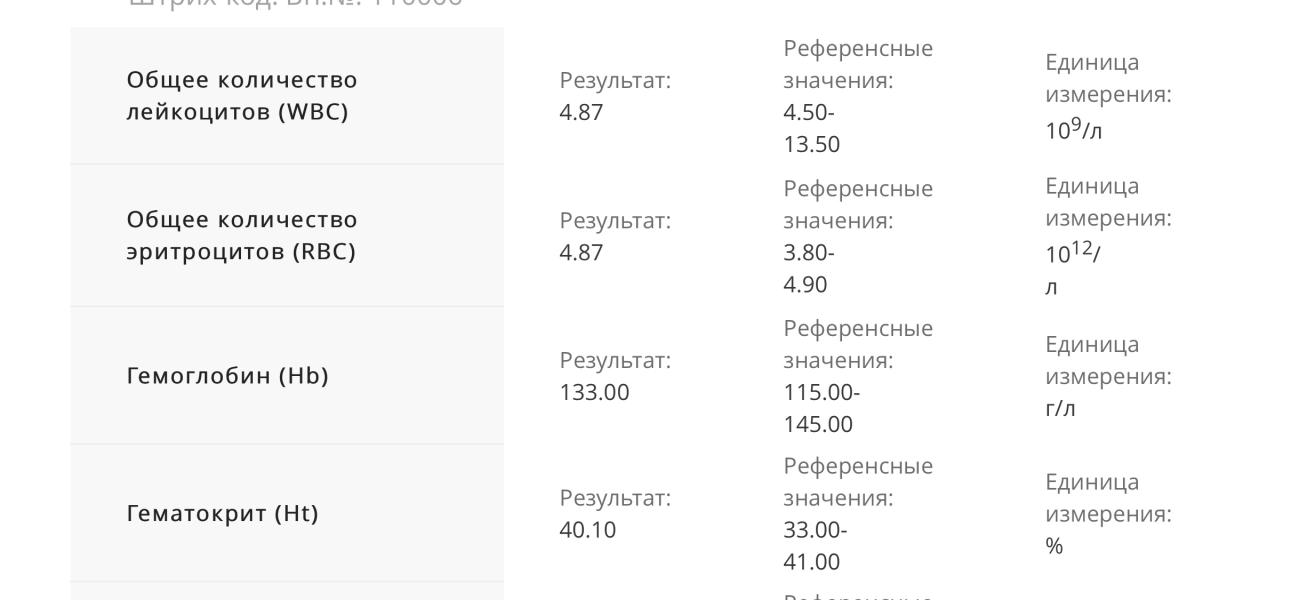Click WBC reference range 4.50-13.50
The height and width of the screenshot is (600, 1298).
tap(812, 128)
